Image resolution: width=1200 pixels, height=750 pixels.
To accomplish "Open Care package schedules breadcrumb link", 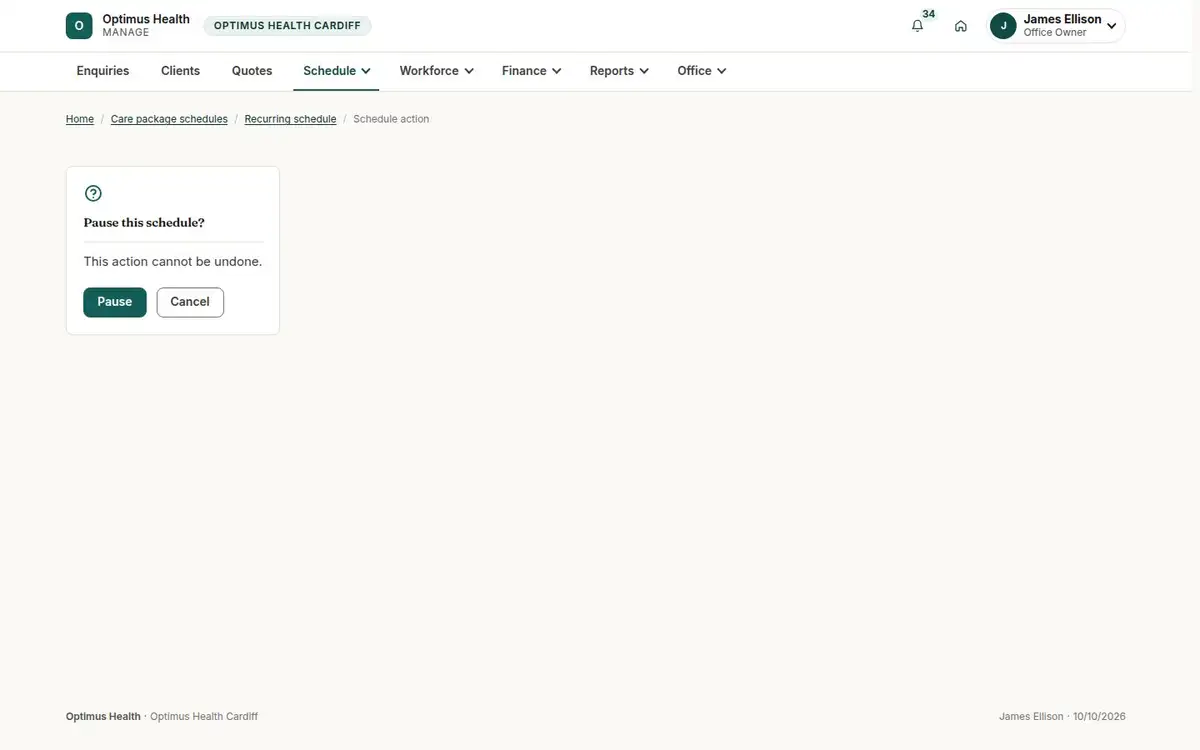I will pyautogui.click(x=169, y=119).
